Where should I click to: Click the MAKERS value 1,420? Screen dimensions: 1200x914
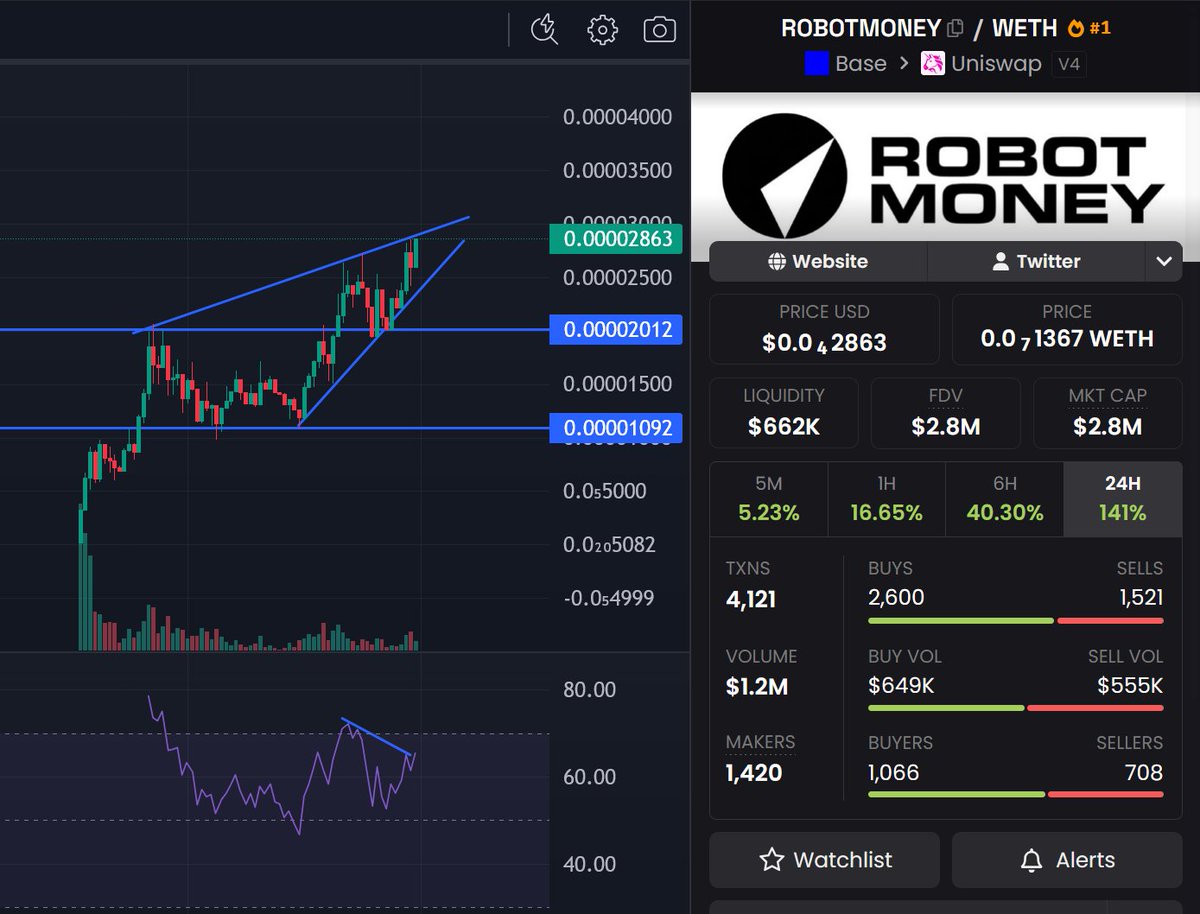click(754, 773)
